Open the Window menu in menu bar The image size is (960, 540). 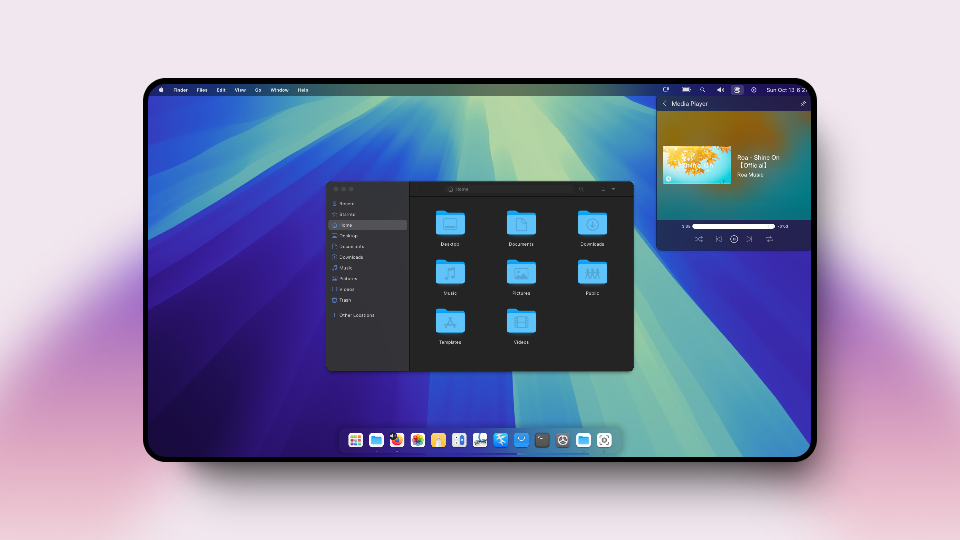click(x=280, y=90)
